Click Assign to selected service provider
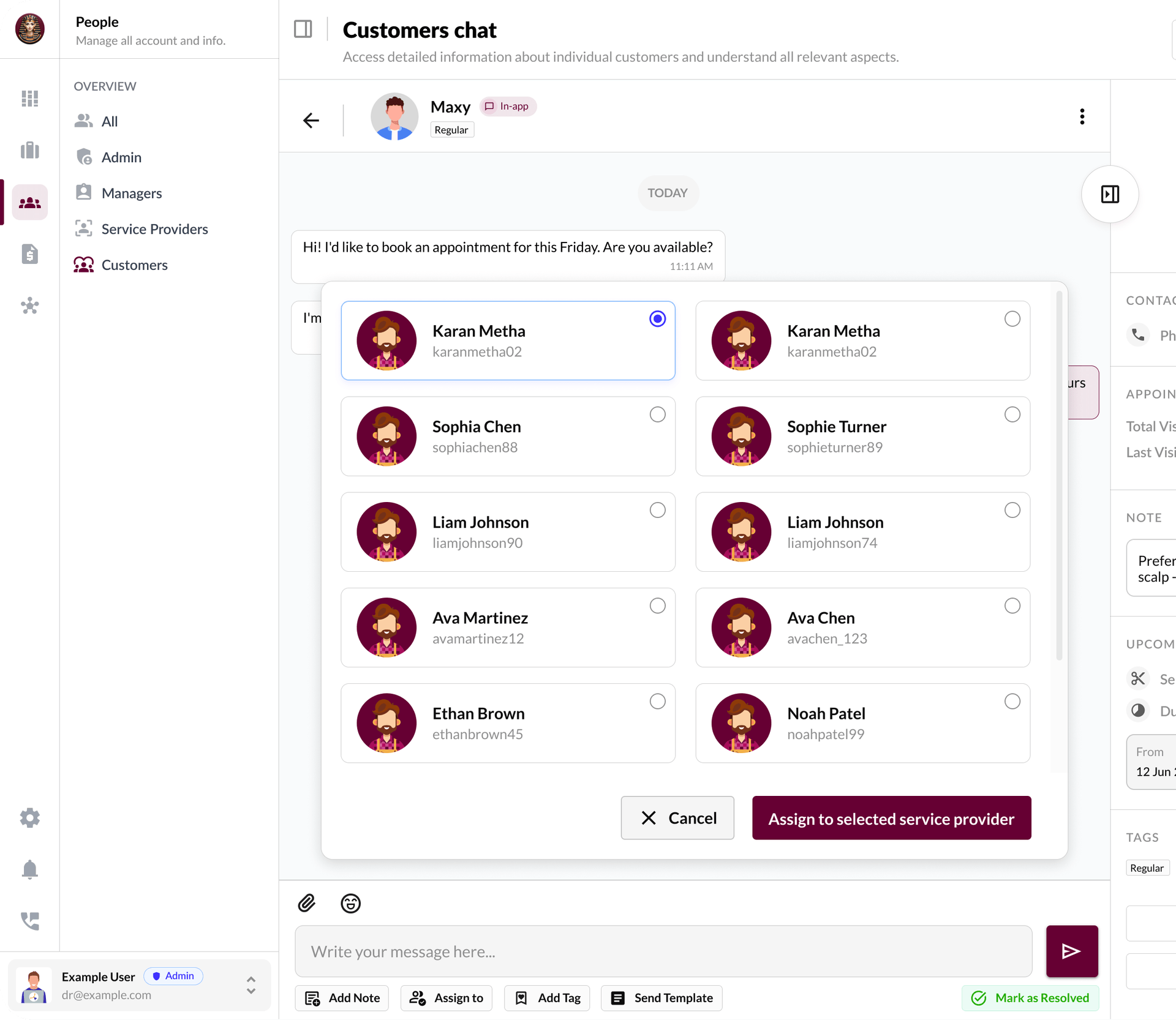This screenshot has width=1176, height=1020. [x=891, y=818]
